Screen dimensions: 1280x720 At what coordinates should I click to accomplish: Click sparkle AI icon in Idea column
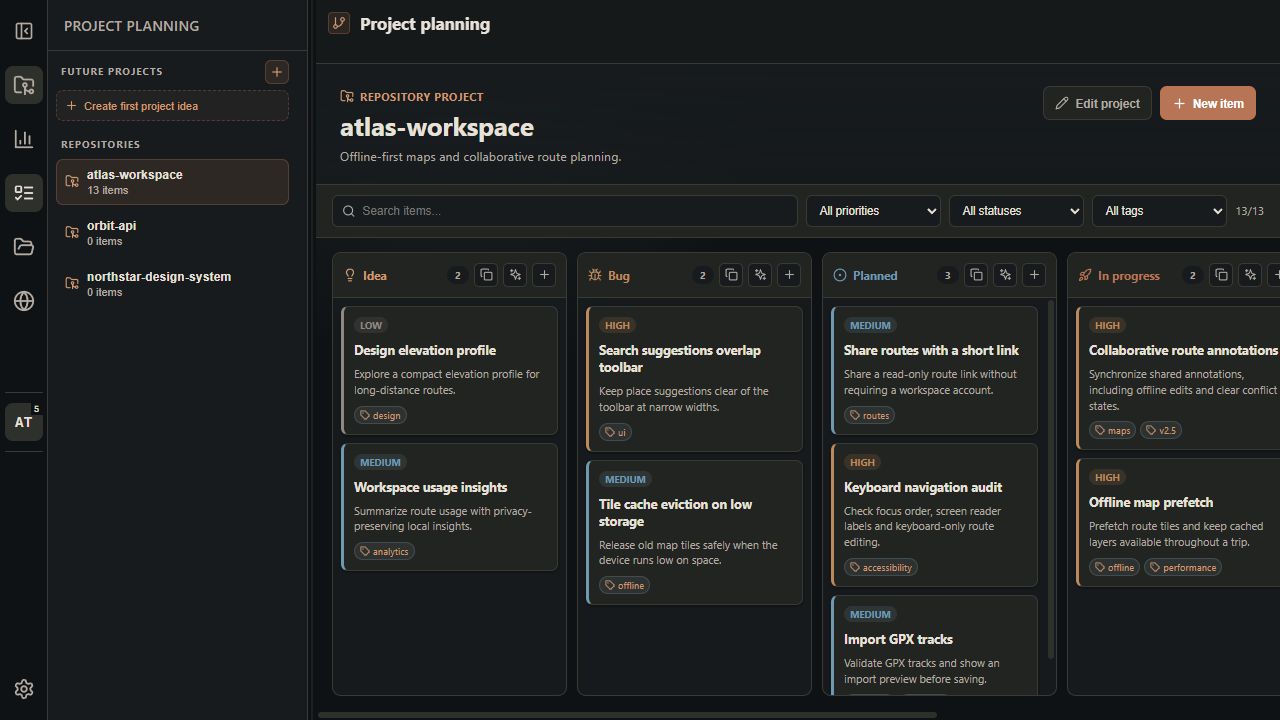[515, 275]
